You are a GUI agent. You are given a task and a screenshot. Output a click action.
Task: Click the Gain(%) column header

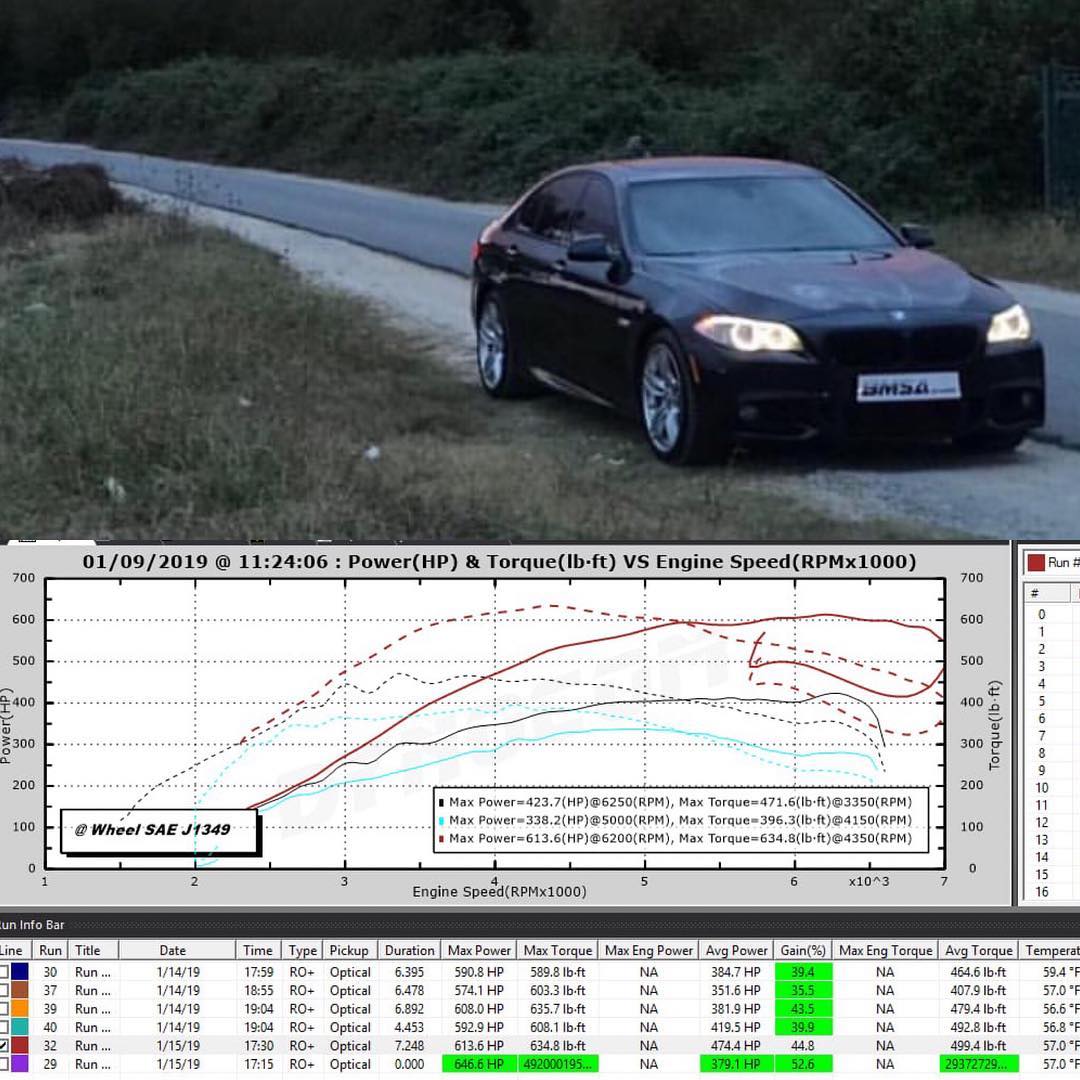(x=803, y=950)
